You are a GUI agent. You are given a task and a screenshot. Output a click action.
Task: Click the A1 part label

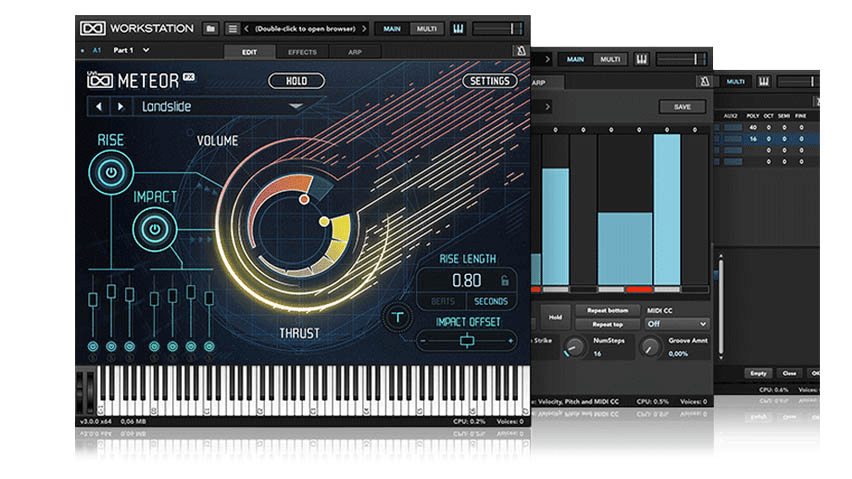click(97, 50)
